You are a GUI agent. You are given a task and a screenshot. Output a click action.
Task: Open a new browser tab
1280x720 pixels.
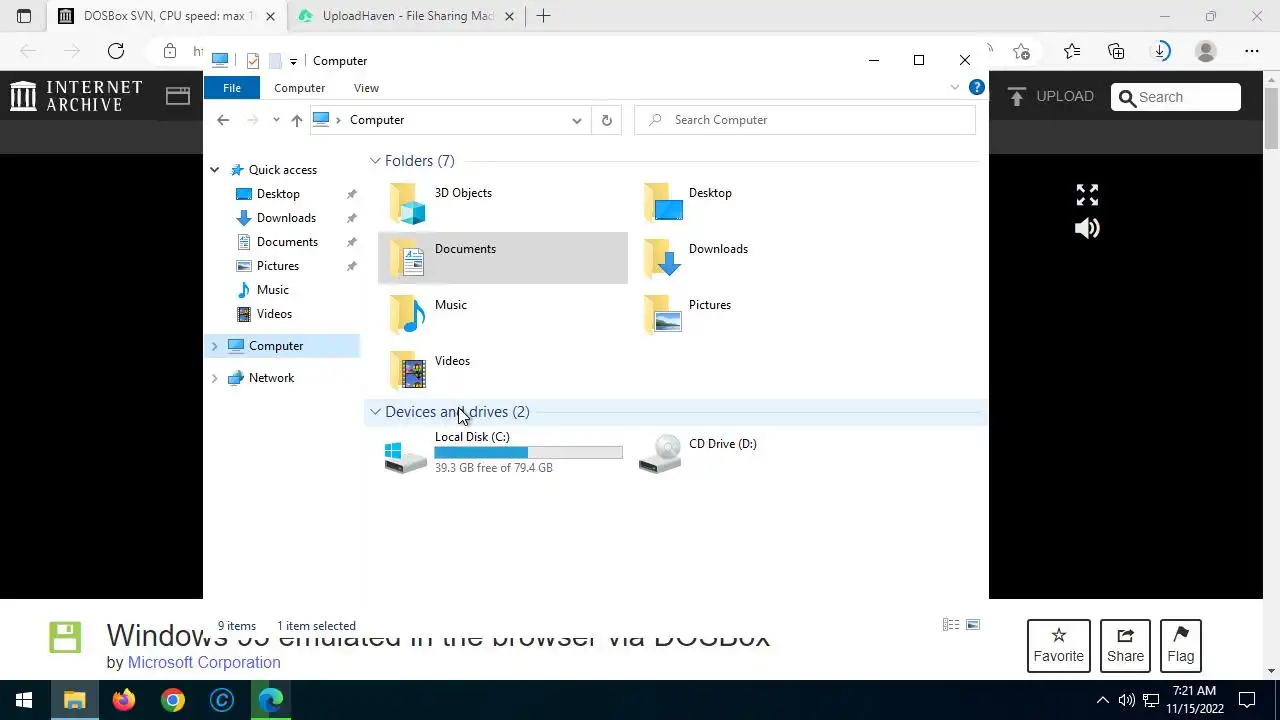[543, 16]
